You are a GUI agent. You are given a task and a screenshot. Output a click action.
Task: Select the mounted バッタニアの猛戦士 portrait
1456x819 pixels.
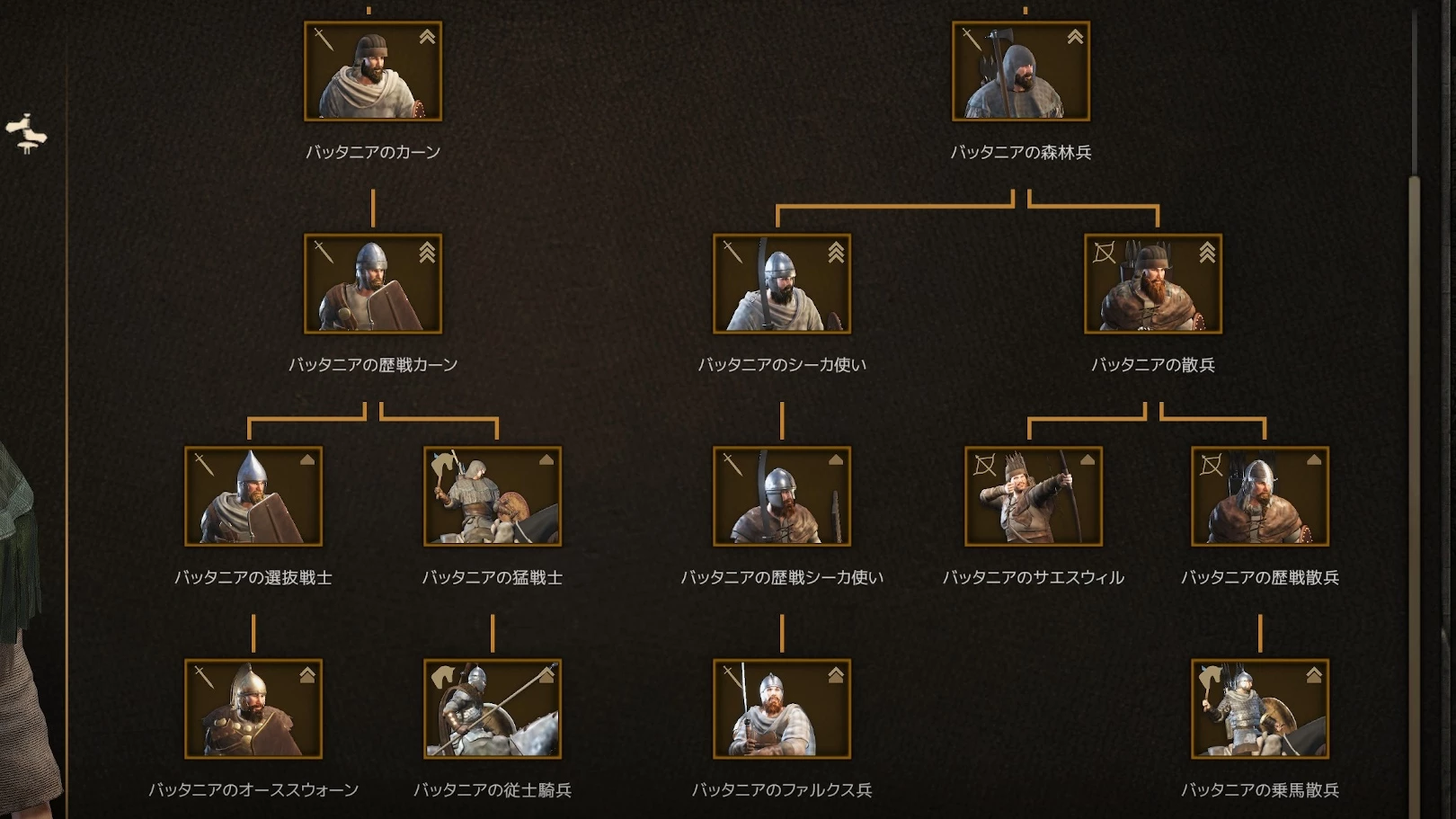pos(493,496)
